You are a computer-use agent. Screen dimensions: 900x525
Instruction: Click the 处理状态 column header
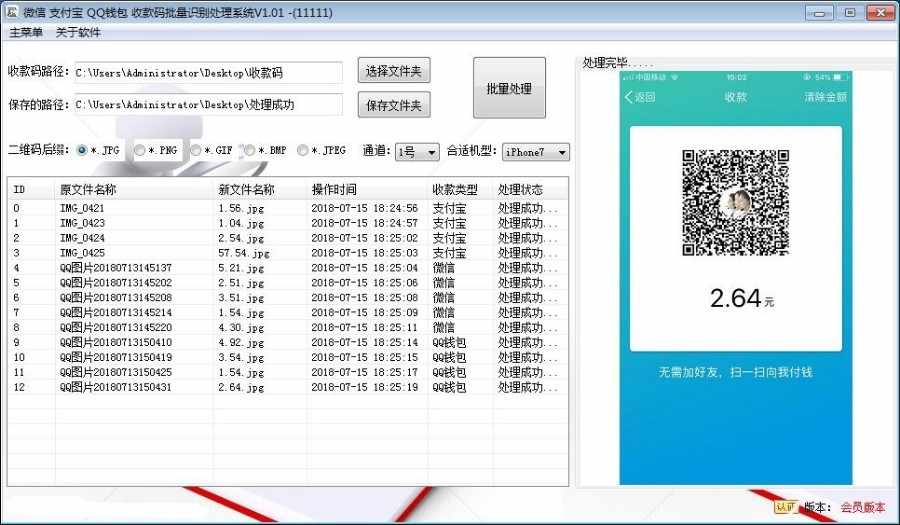530,189
